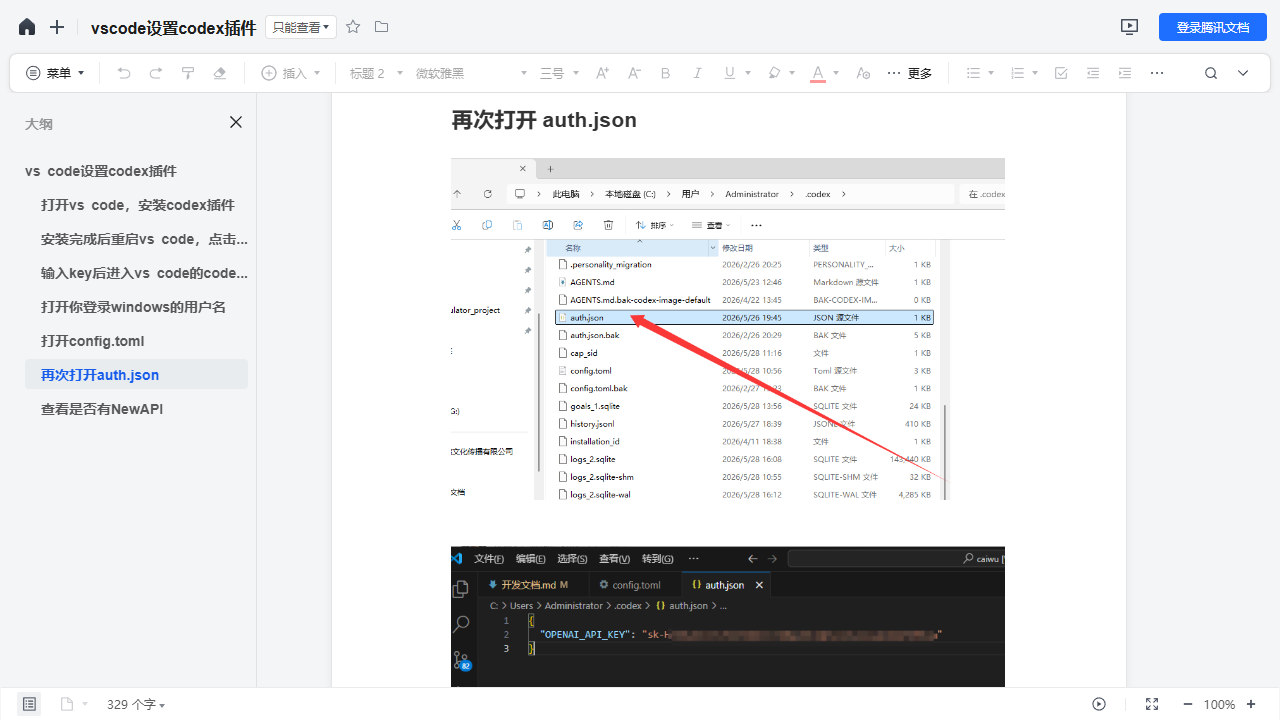Toggle italic formatting
1280x720 pixels.
698,73
